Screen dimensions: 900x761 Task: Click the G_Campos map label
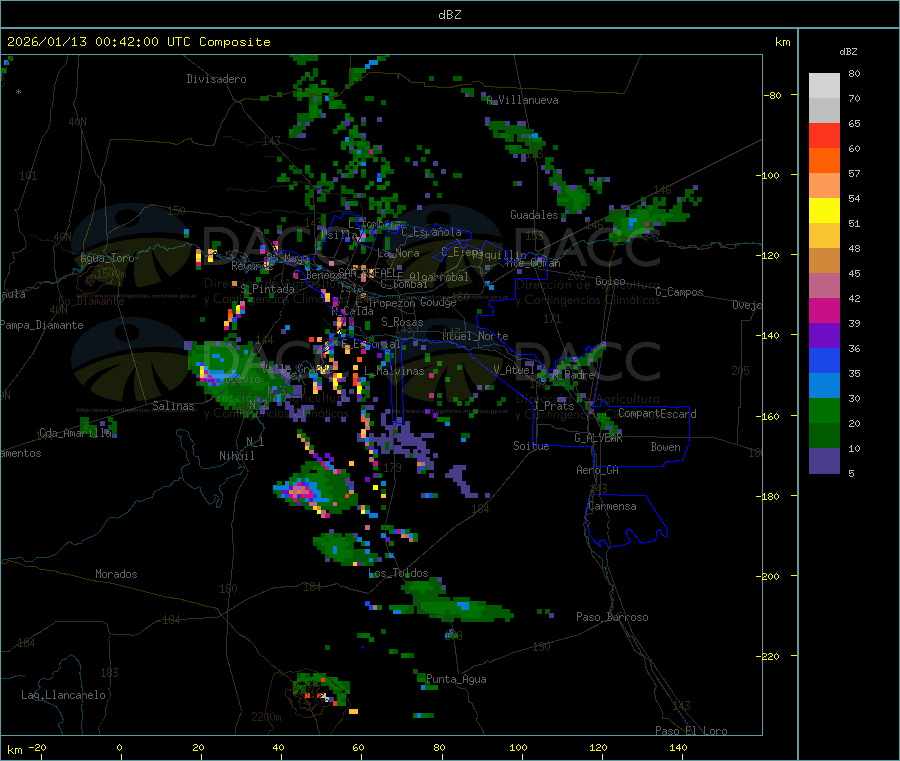coord(679,292)
